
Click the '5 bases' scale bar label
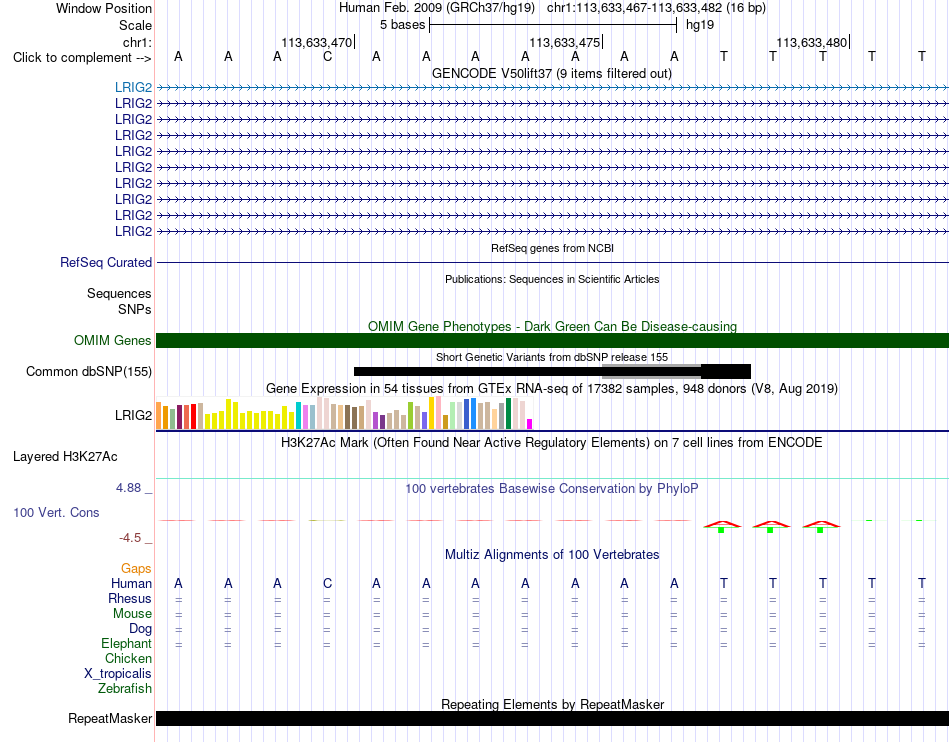coord(402,25)
